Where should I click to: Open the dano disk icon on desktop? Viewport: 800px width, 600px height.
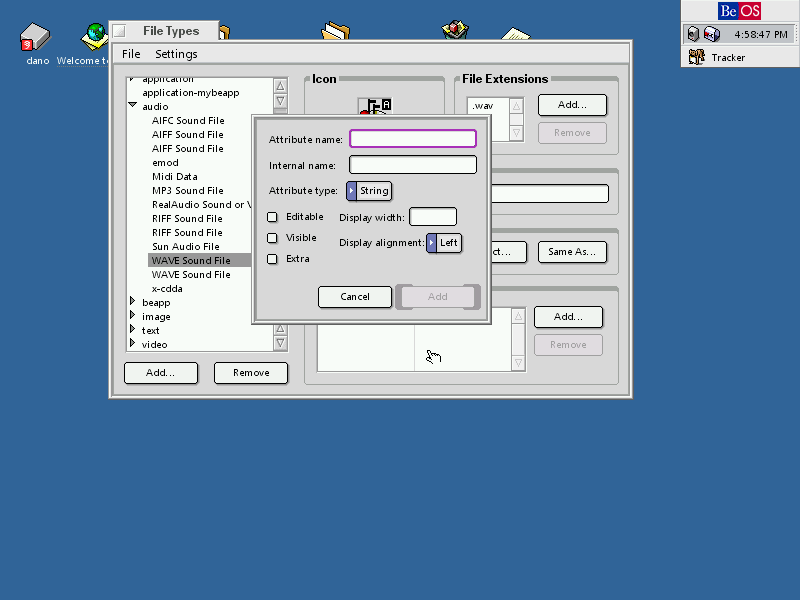click(x=35, y=37)
